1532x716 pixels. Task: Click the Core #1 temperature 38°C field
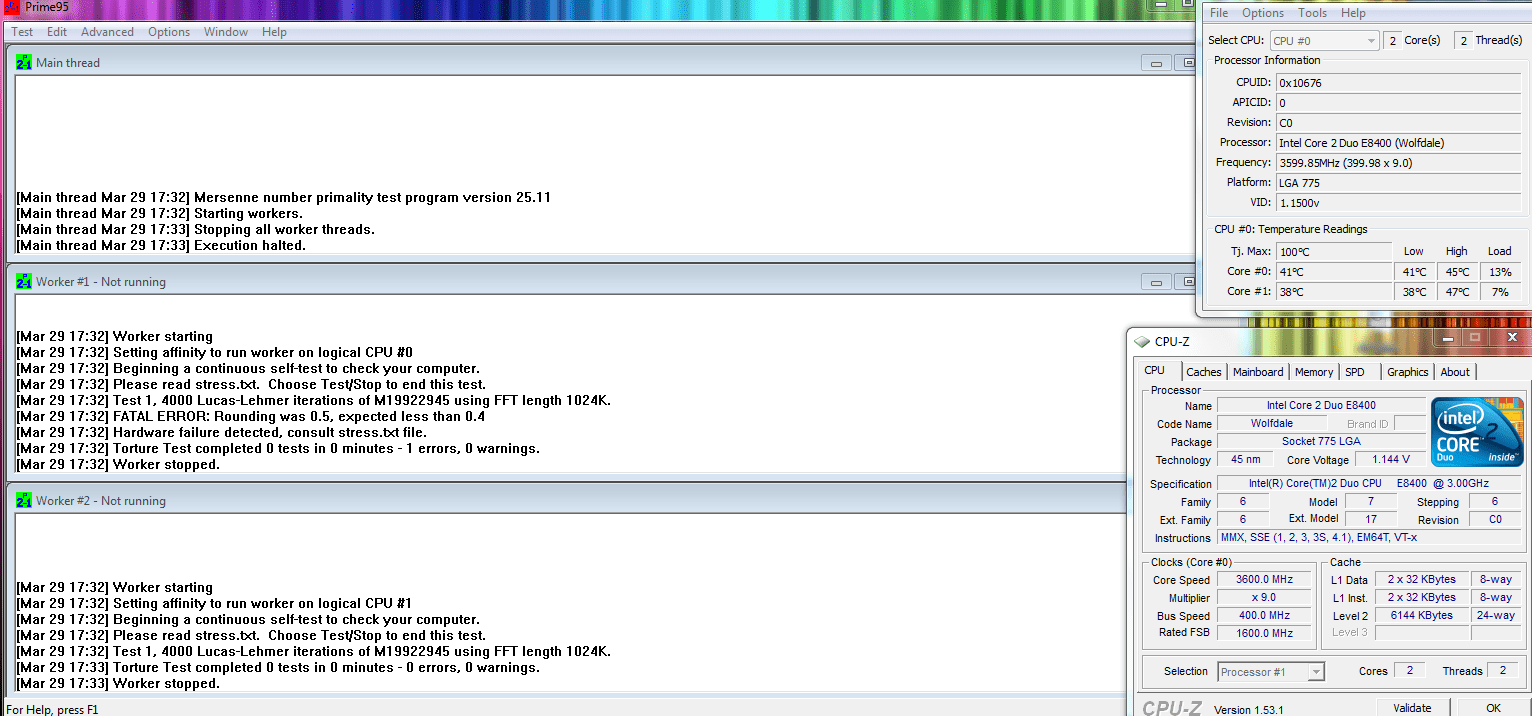[1334, 292]
